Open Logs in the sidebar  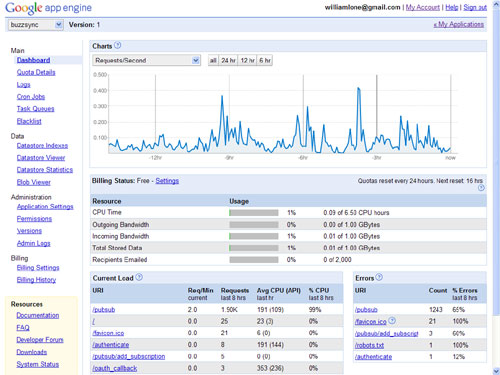23,85
